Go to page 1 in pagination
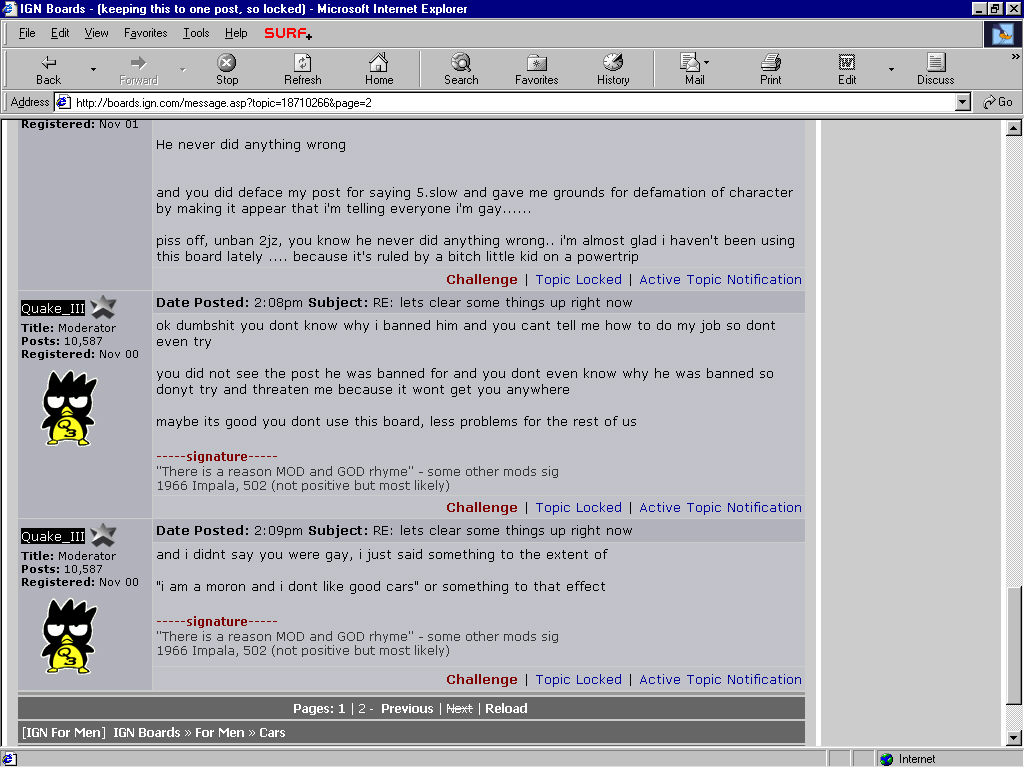1024x768 pixels. (x=341, y=709)
